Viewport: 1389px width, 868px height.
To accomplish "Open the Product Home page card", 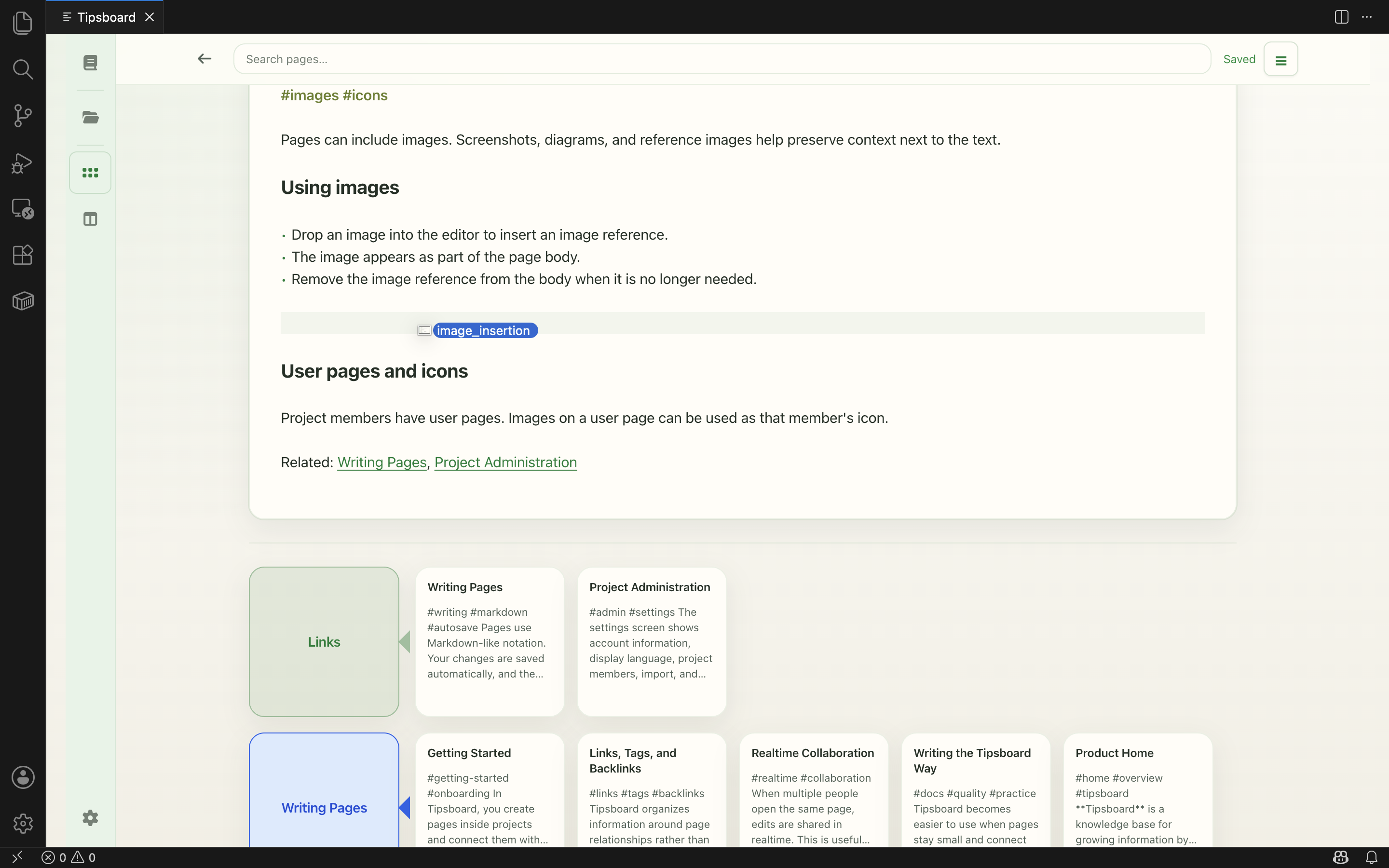I will [1138, 790].
